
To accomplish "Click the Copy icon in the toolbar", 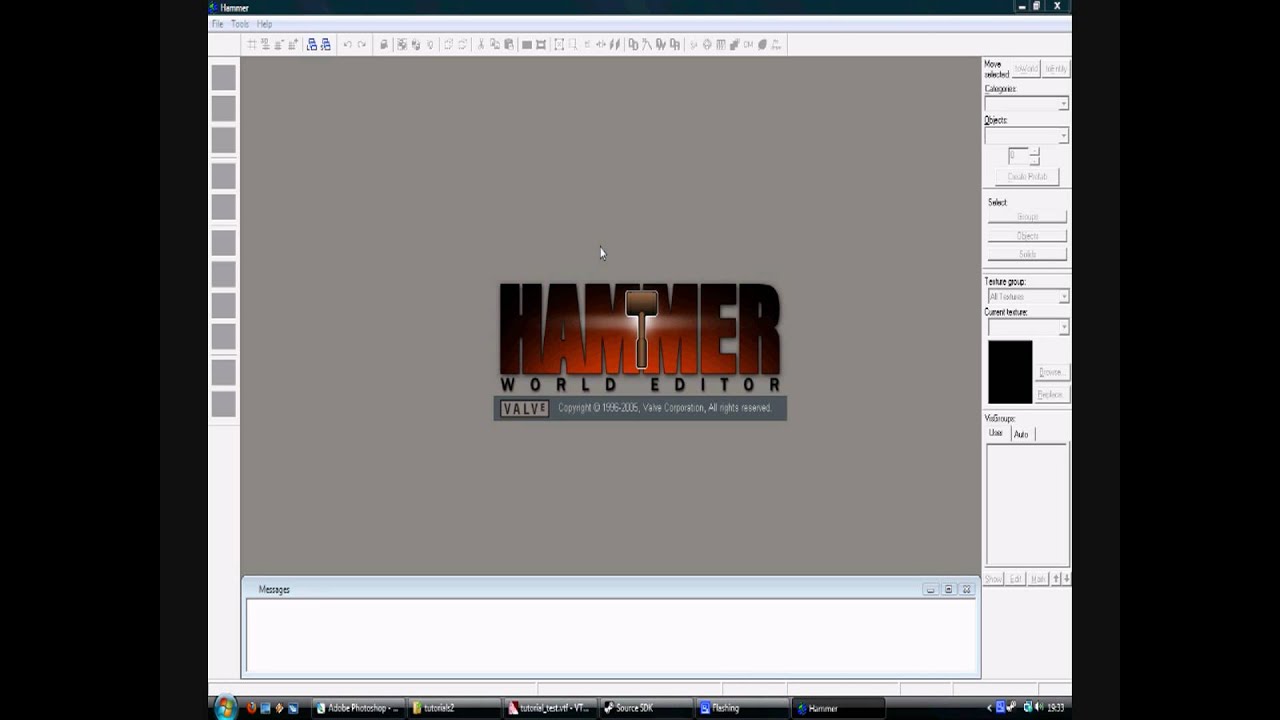I will pyautogui.click(x=495, y=44).
